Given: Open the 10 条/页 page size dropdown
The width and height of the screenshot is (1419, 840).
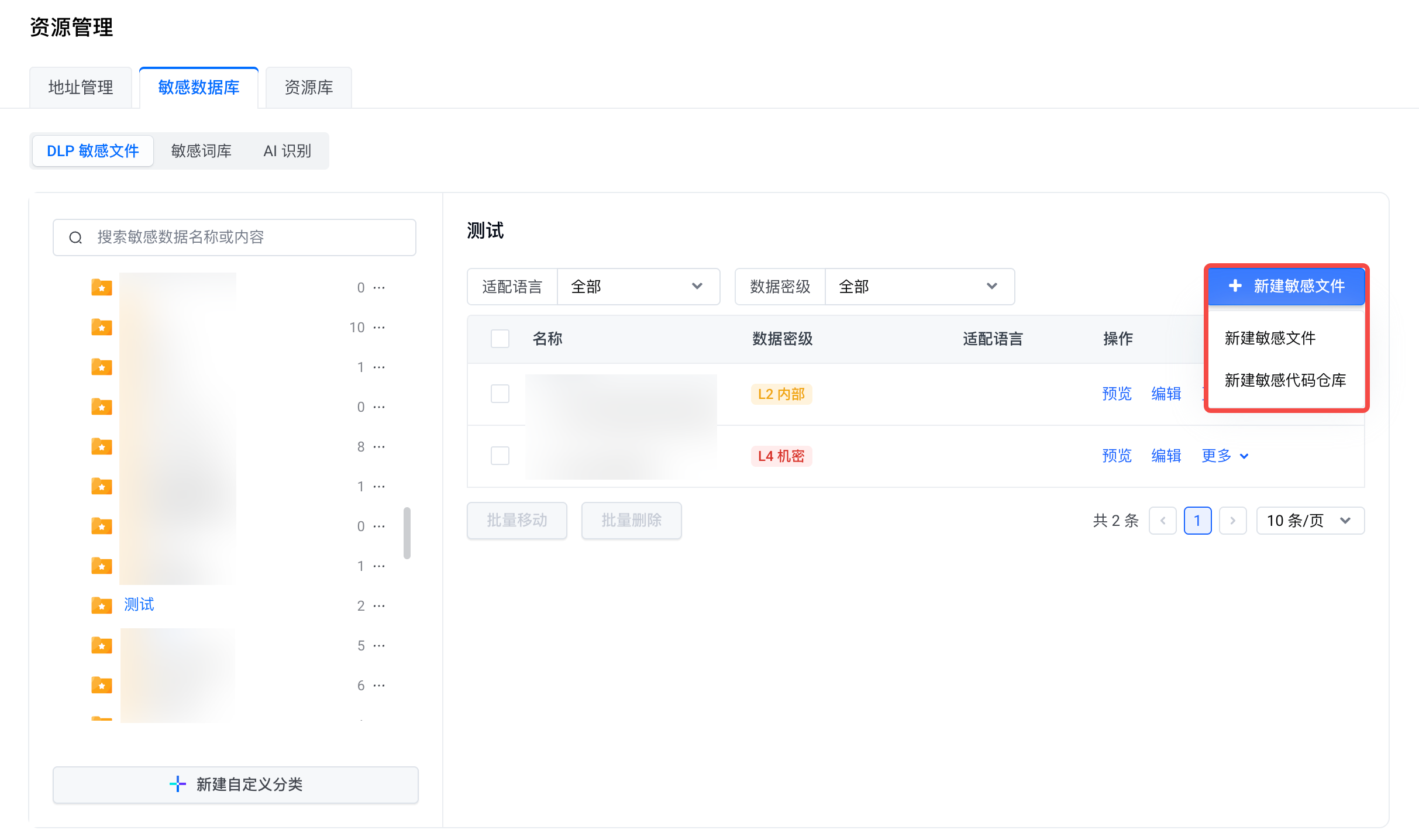Looking at the screenshot, I should pyautogui.click(x=1310, y=521).
